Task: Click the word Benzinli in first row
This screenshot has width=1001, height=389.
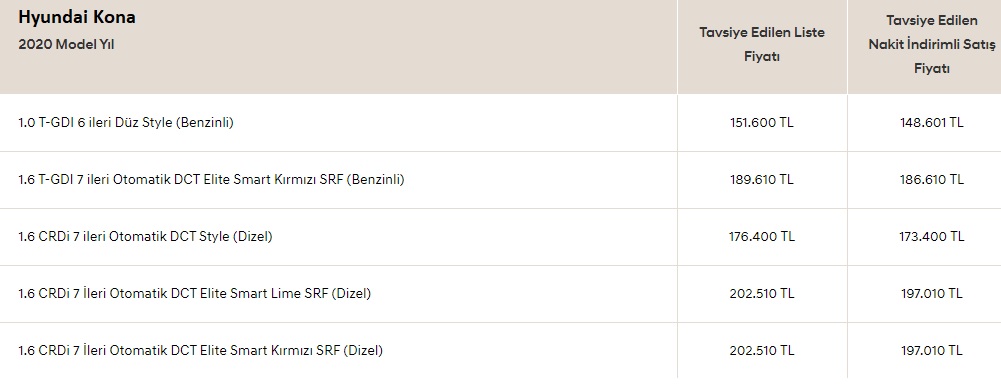Action: (x=204, y=123)
